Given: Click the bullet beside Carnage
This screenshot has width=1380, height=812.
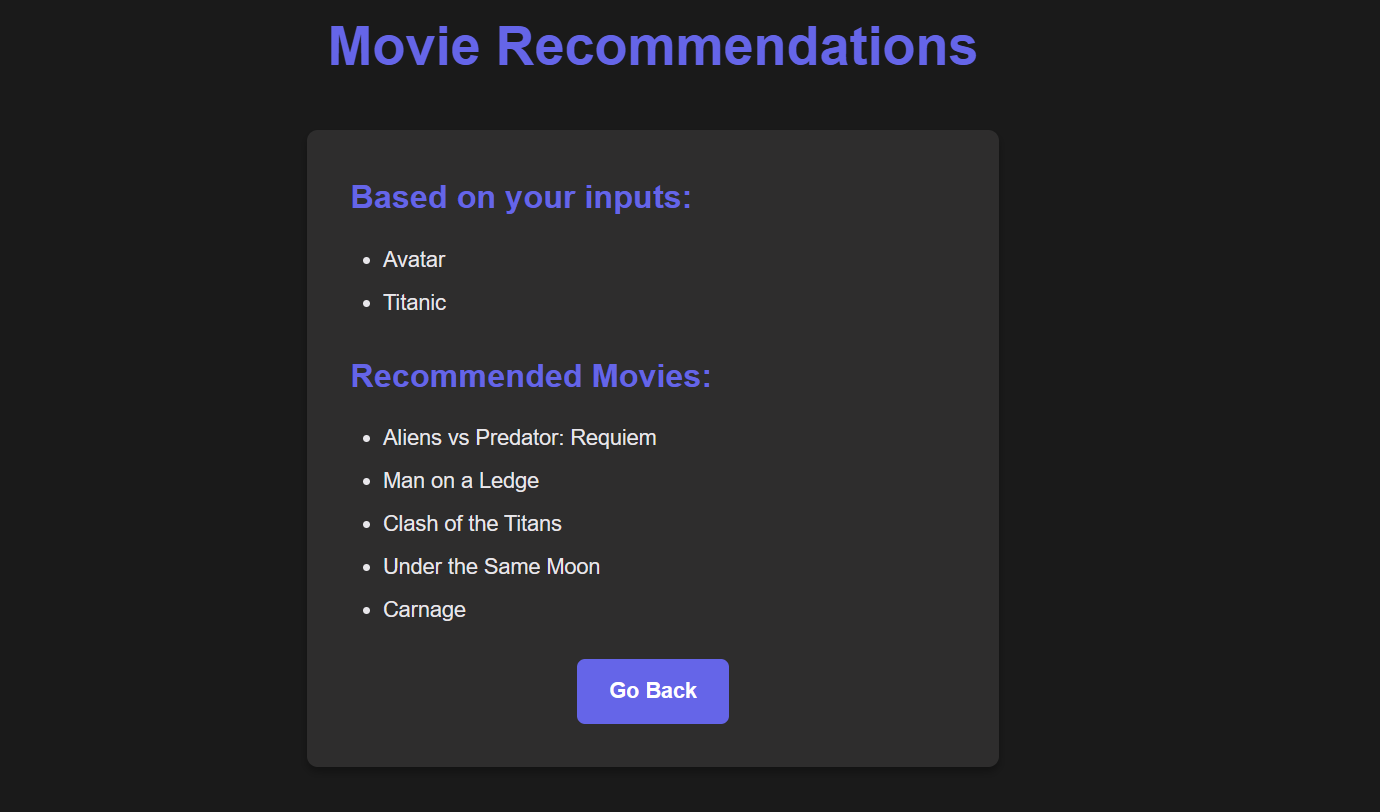Looking at the screenshot, I should coord(366,611).
